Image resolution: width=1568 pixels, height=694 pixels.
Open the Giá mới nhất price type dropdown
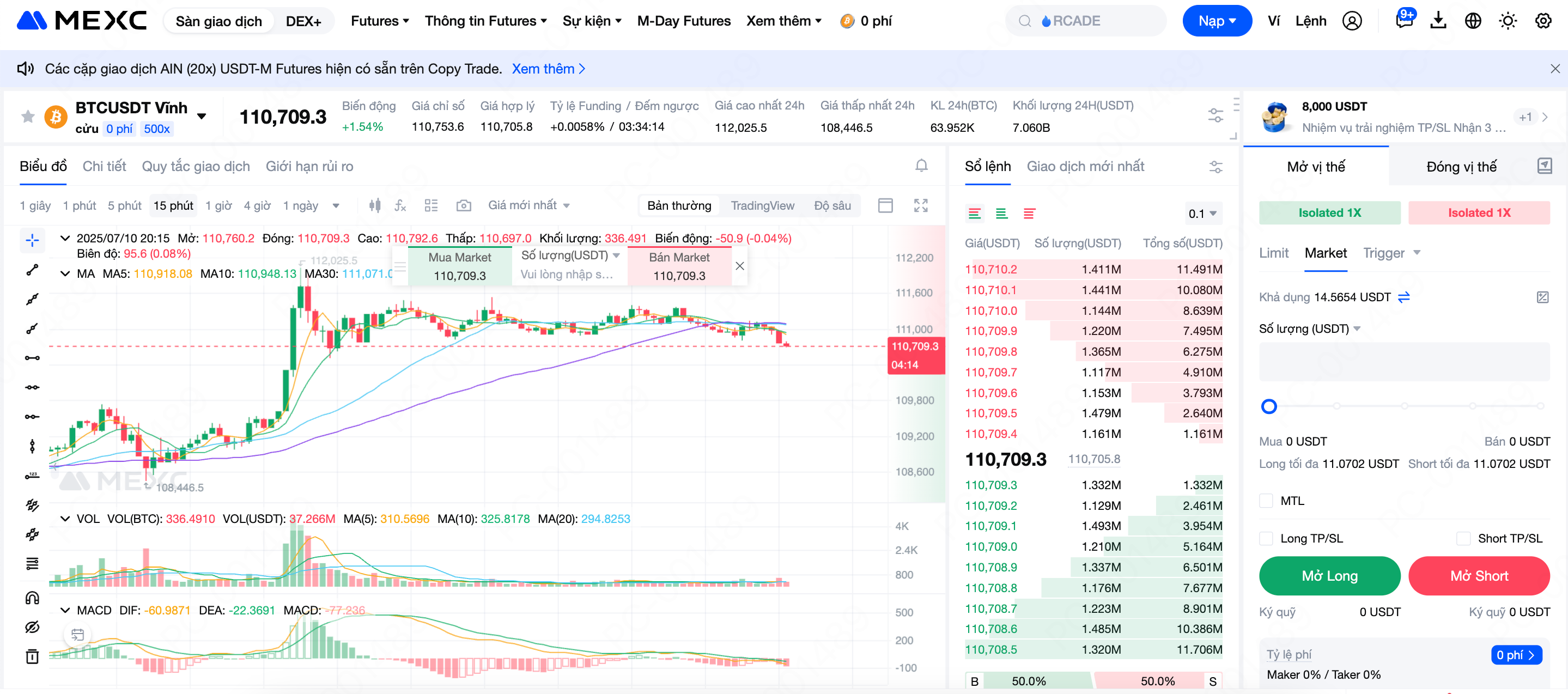pyautogui.click(x=528, y=206)
